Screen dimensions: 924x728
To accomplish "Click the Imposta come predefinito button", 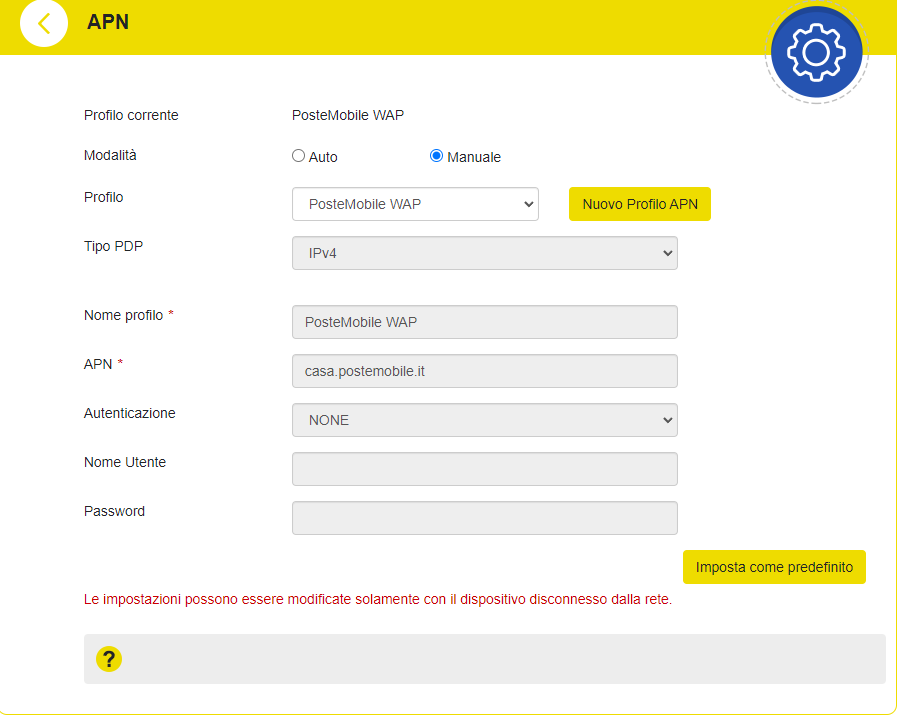I will (x=774, y=567).
